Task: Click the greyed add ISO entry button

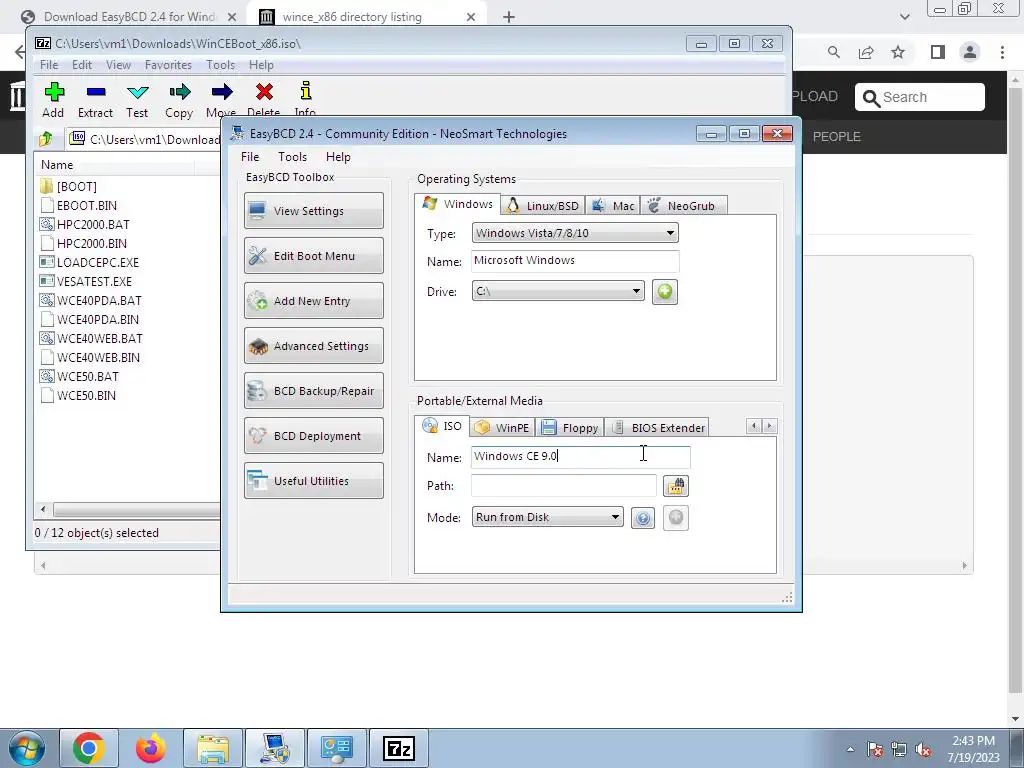Action: coord(676,518)
